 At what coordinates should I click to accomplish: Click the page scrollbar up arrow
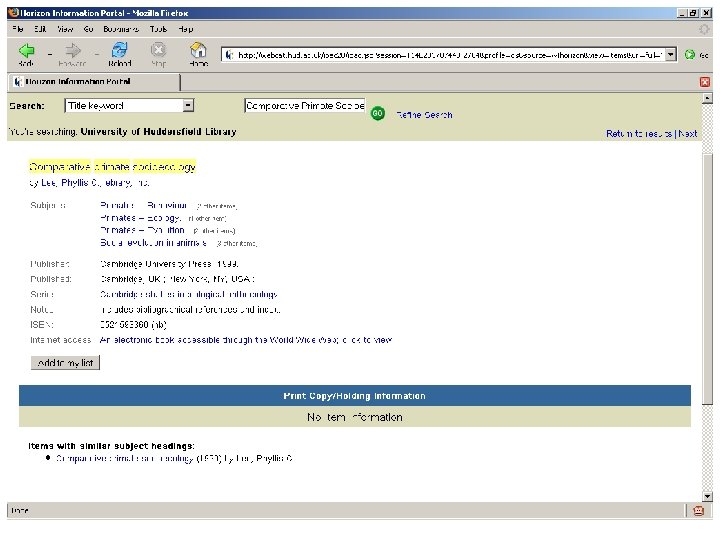(x=707, y=98)
